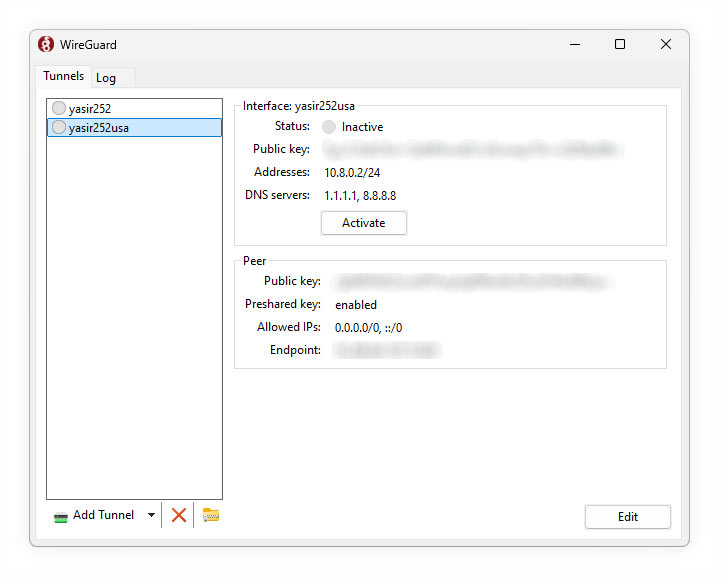Image resolution: width=721 pixels, height=583 pixels.
Task: Click the Allowed IPs value 0.0.0.0/0, ::/0
Action: tap(368, 328)
